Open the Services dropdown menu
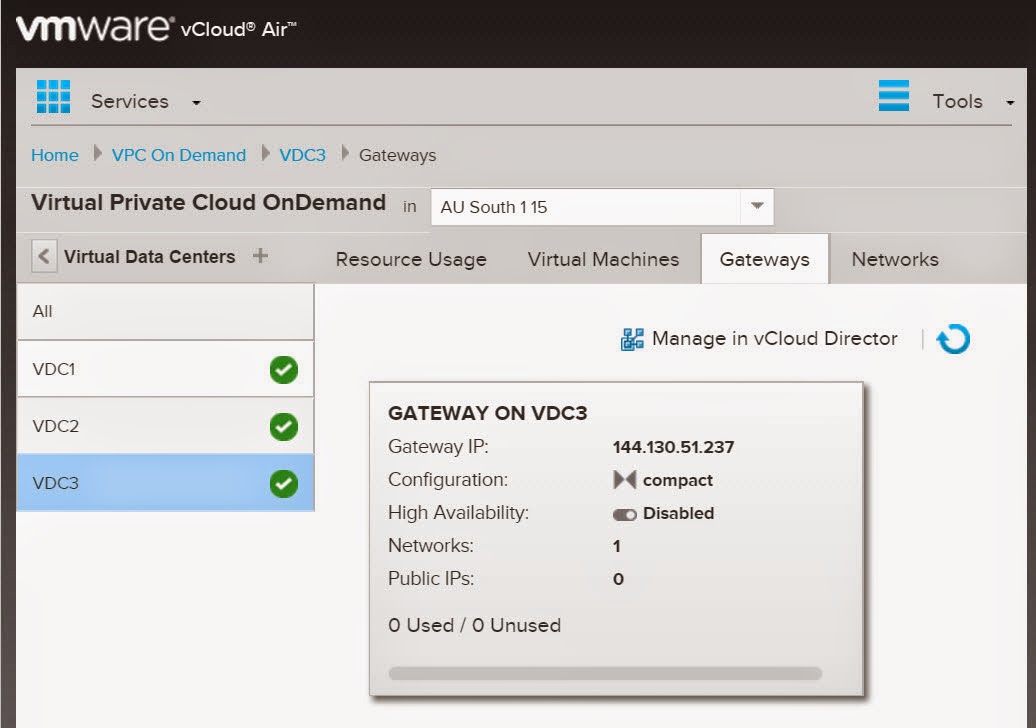 196,102
